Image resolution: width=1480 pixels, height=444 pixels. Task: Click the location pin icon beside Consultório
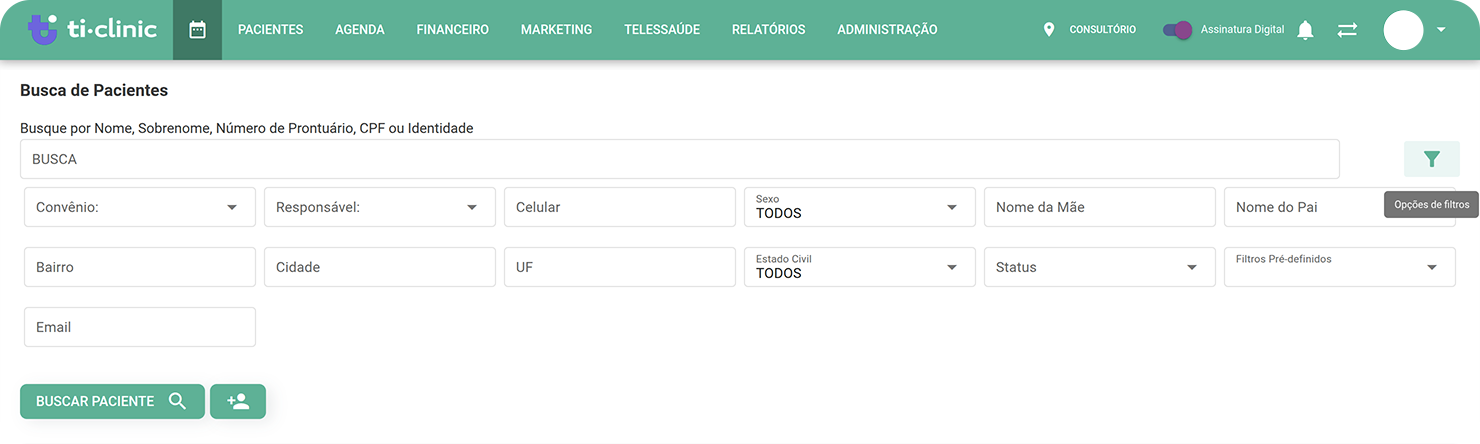(x=1048, y=30)
